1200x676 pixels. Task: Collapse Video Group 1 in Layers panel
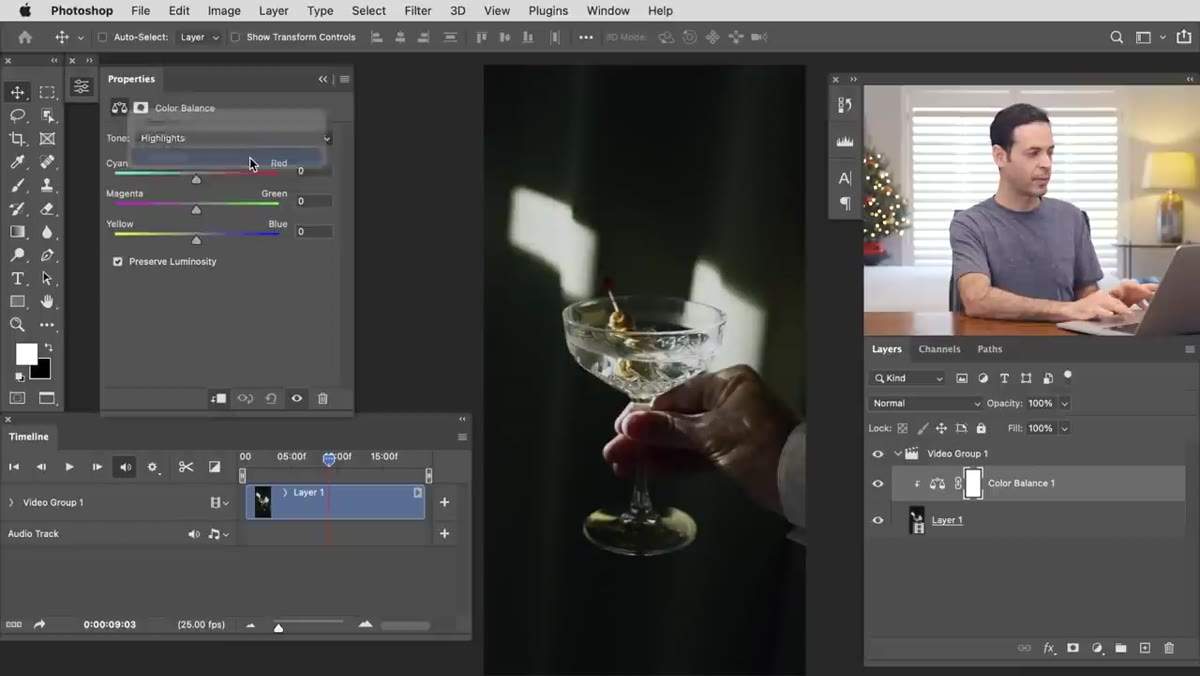coord(897,454)
